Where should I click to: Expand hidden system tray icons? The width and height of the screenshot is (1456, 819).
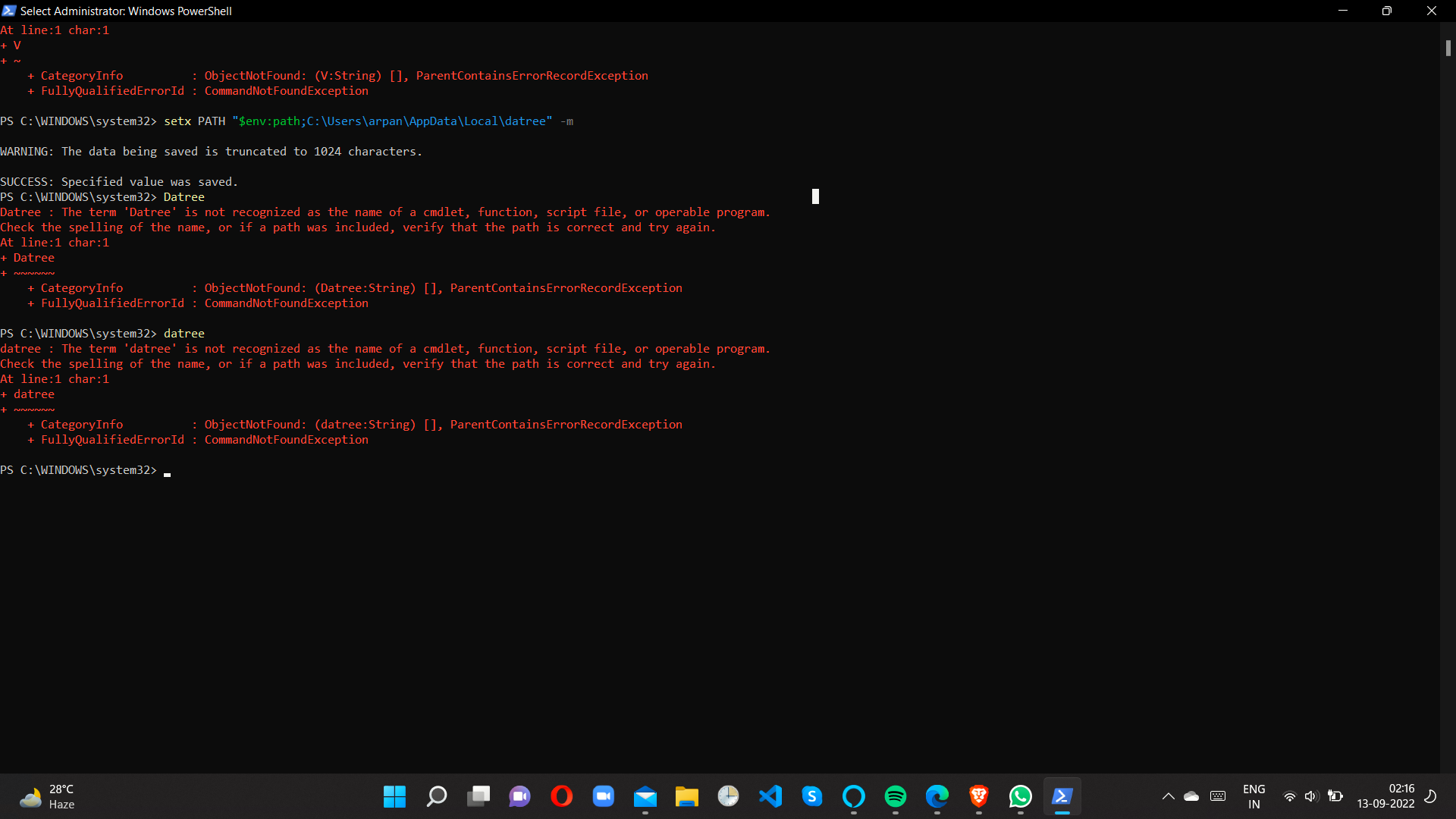1168,796
